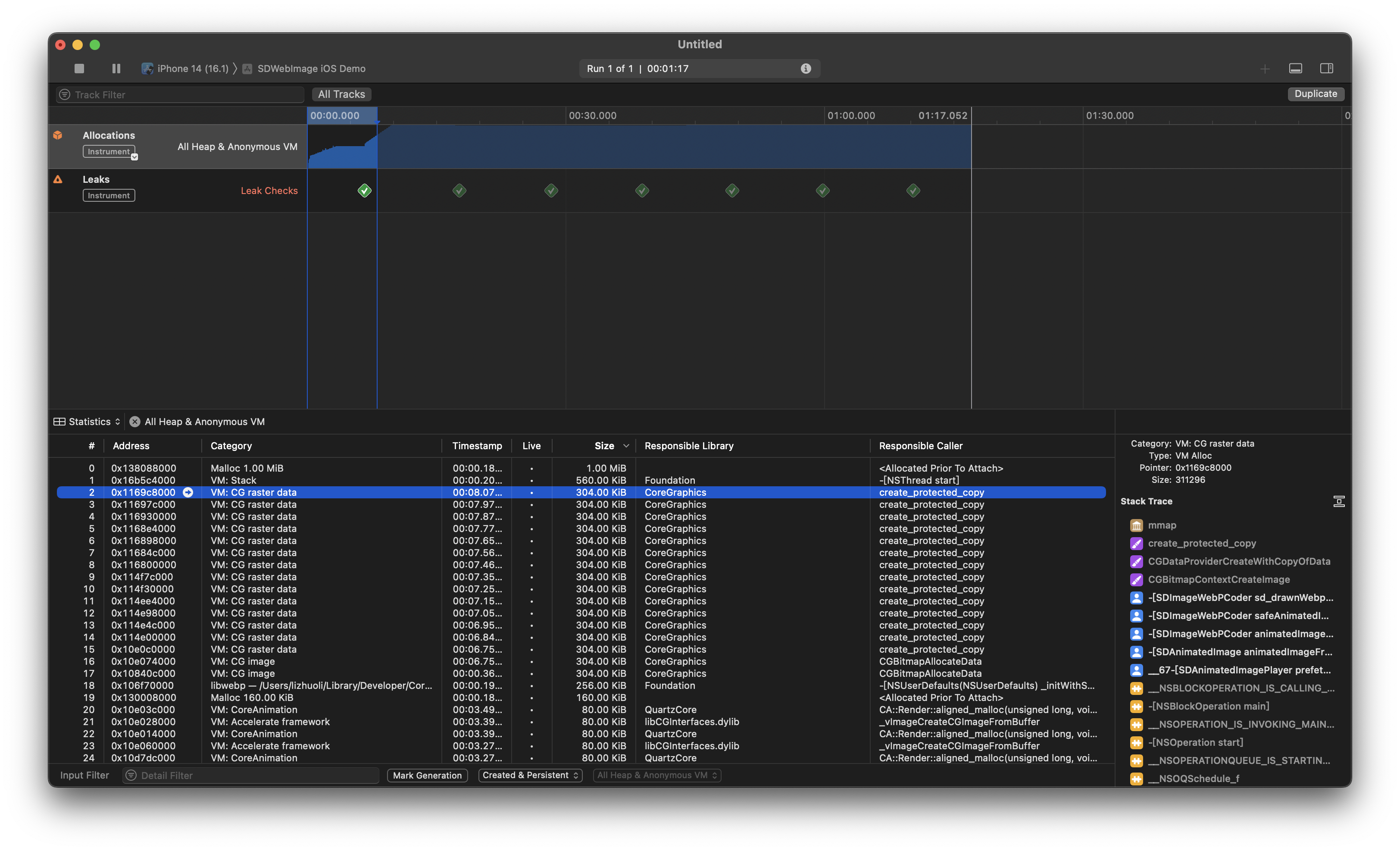Open the bottom All Heap & Anonymous VM dropdown
Viewport: 1400px width, 851px height.
(x=657, y=776)
